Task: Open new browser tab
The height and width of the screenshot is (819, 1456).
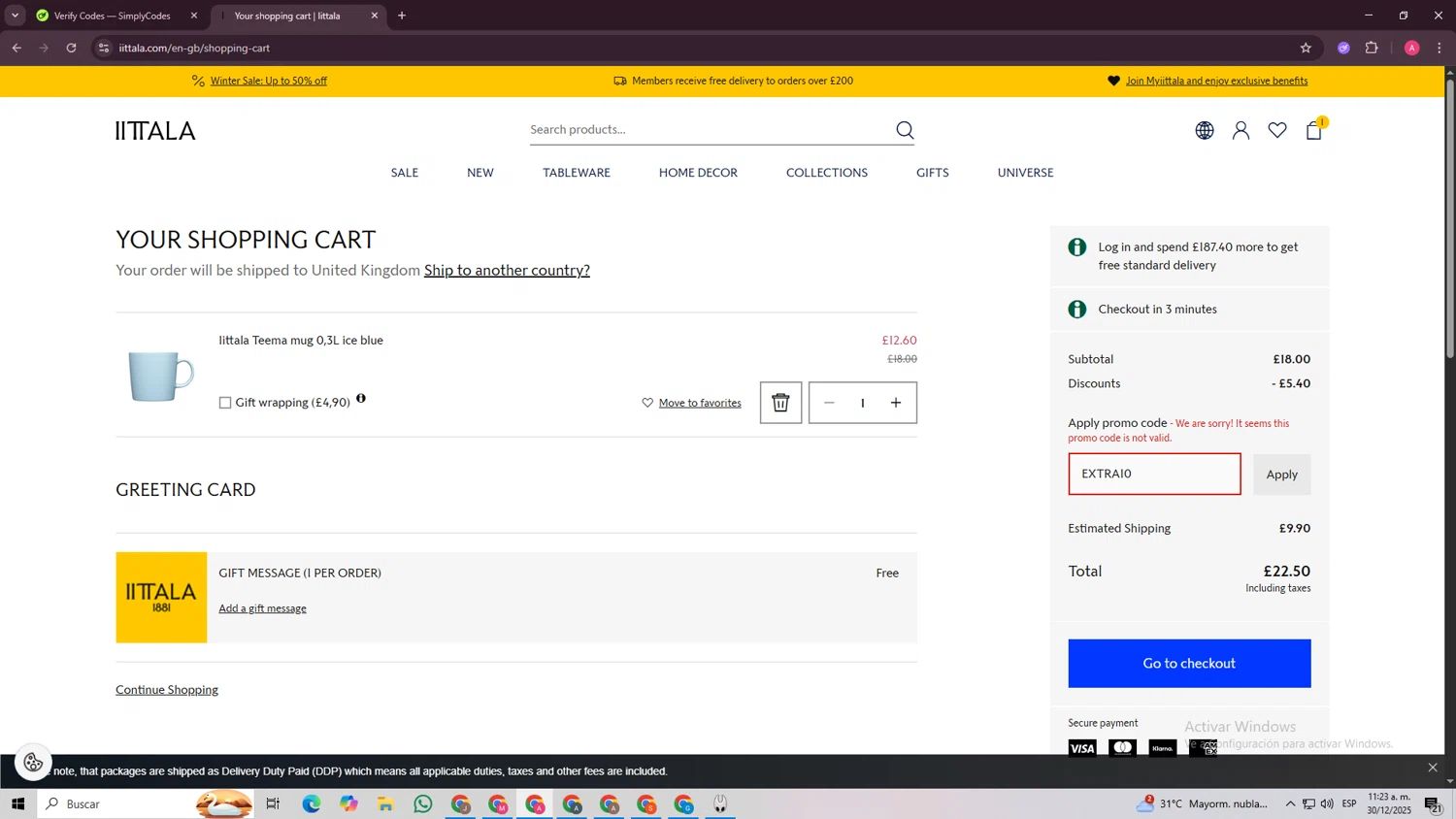Action: point(402,16)
